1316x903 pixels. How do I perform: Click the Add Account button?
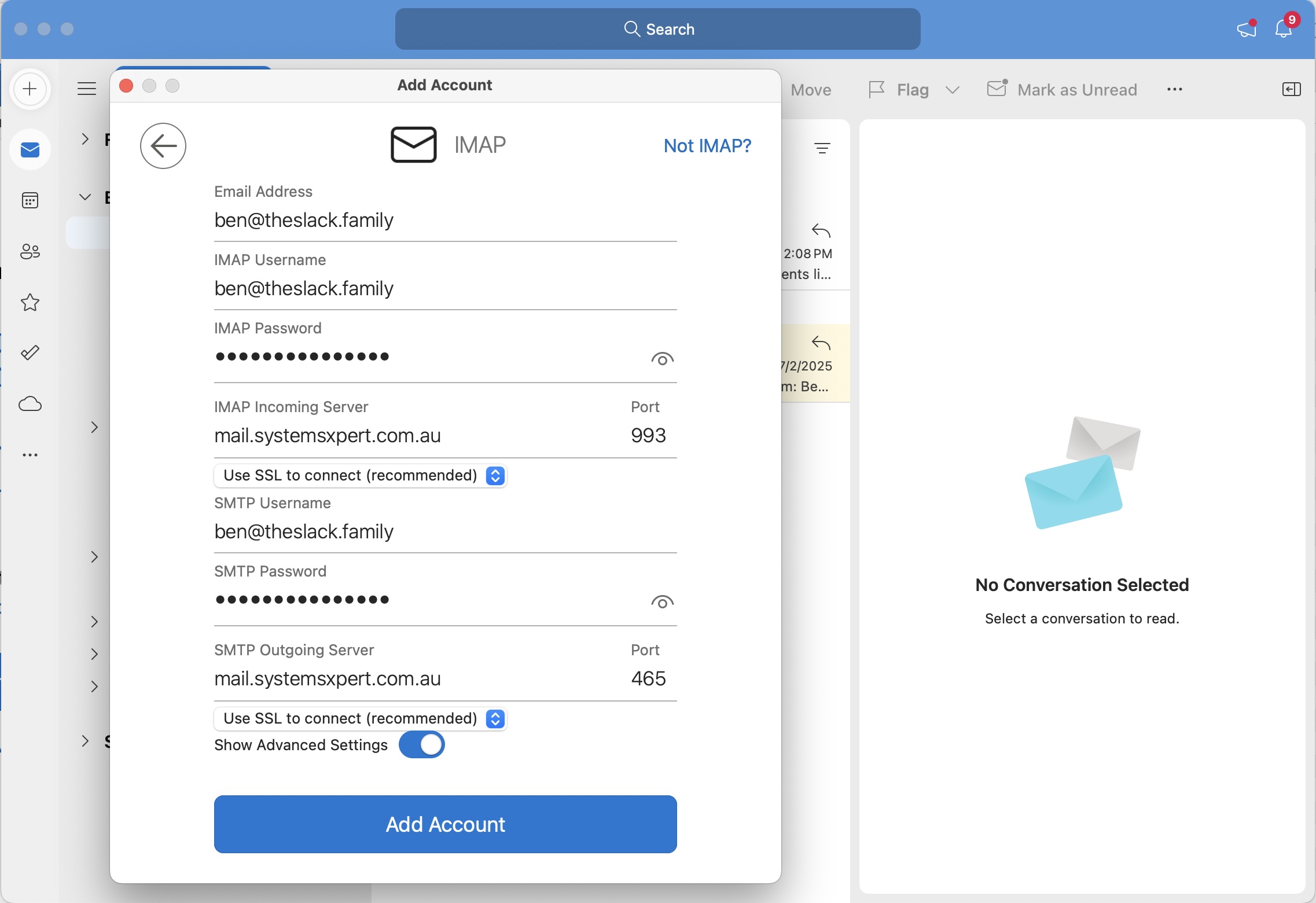[446, 824]
